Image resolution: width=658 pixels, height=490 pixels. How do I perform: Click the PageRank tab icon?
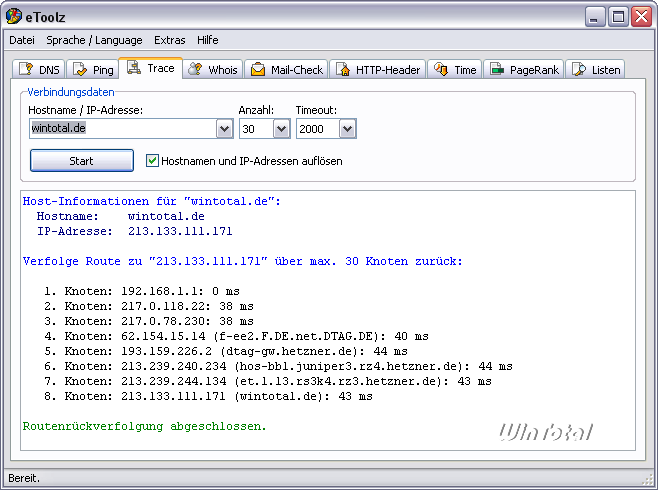[x=497, y=69]
